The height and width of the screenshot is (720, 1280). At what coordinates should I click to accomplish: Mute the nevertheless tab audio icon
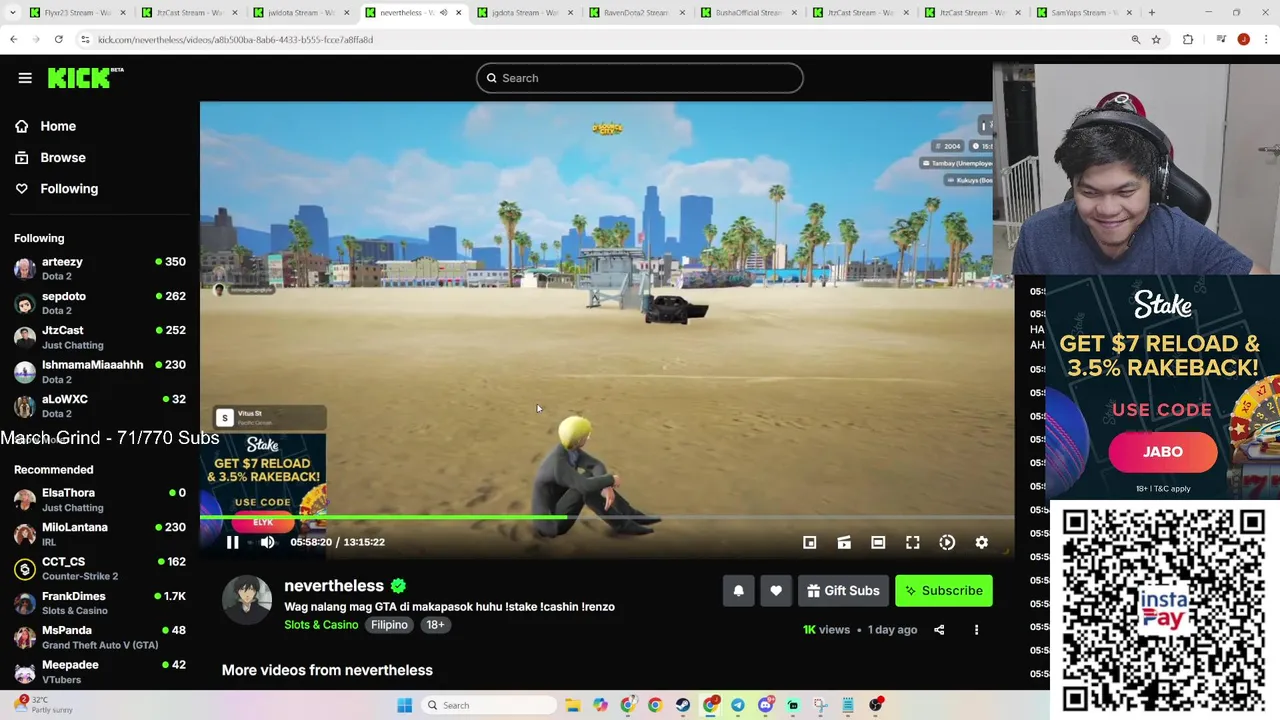coord(443,13)
